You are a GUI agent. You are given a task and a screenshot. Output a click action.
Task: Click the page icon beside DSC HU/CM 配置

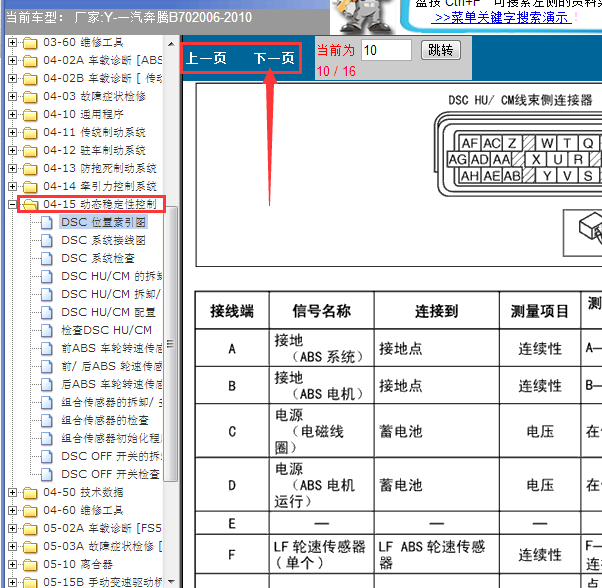point(47,313)
